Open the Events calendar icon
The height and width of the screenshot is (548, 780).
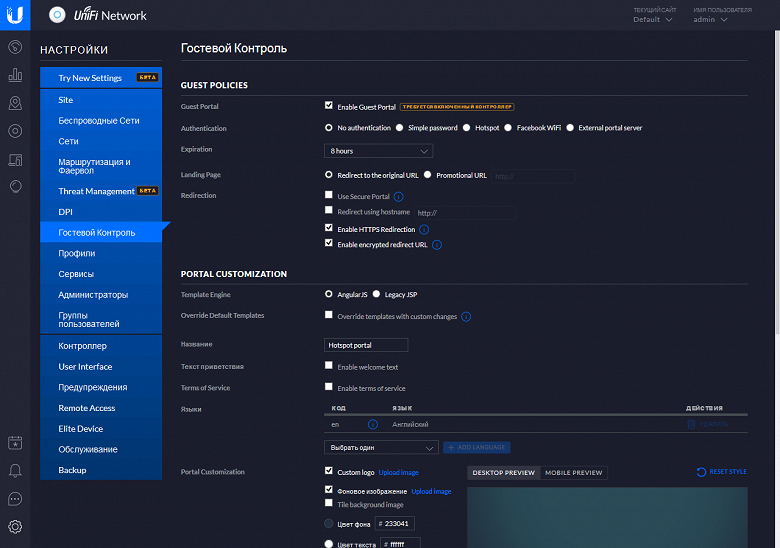(15, 443)
